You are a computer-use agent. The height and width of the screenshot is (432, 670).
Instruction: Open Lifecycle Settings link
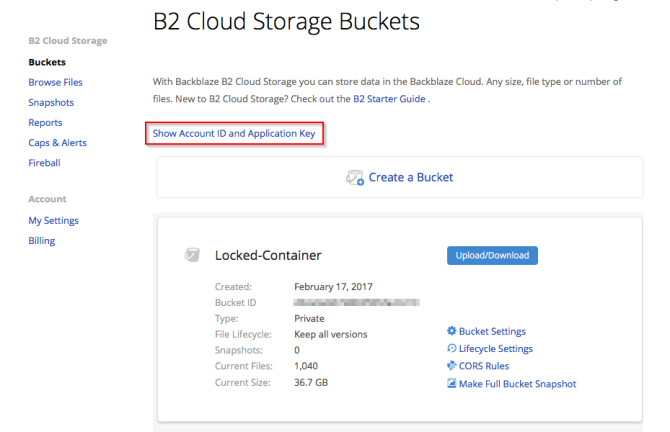(x=496, y=349)
